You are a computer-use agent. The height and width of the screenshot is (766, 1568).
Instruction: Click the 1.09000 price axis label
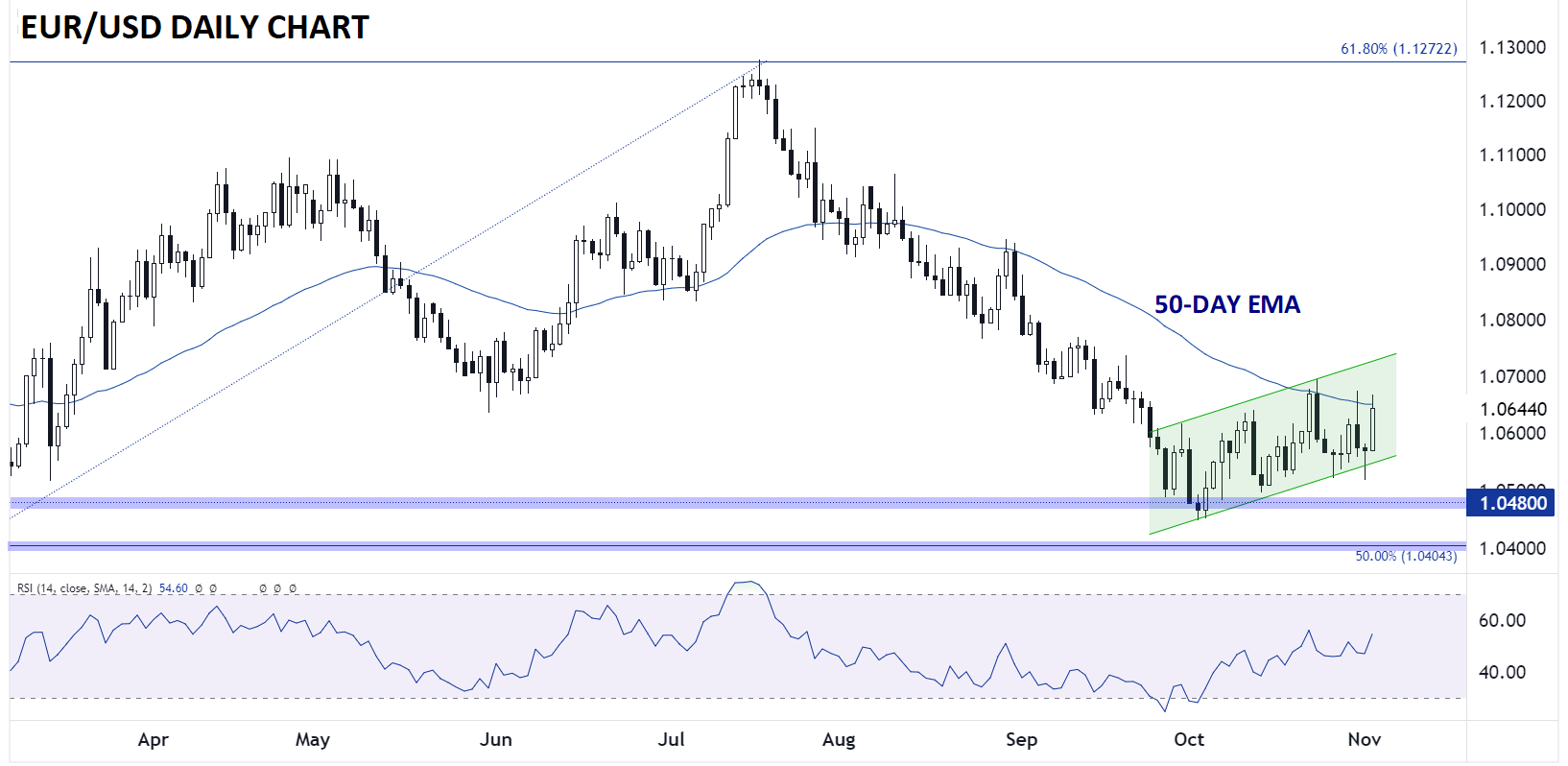[1513, 264]
